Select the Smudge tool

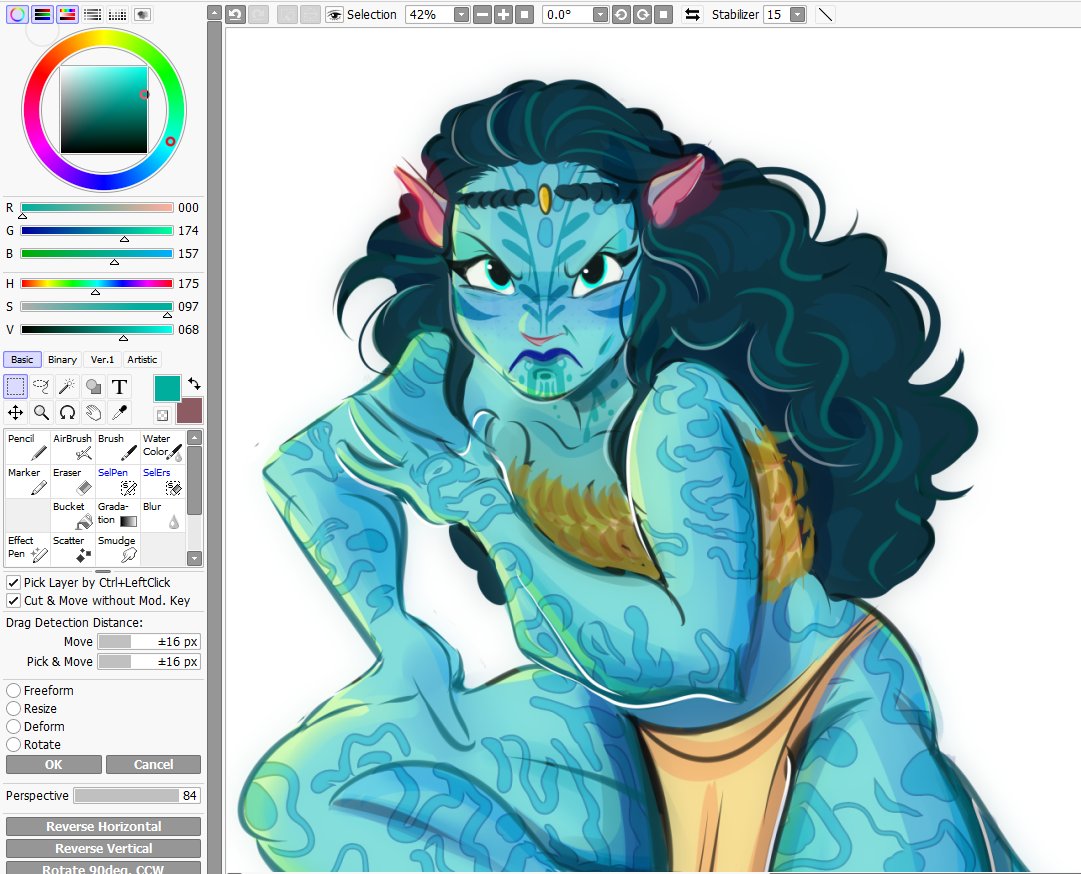click(117, 549)
